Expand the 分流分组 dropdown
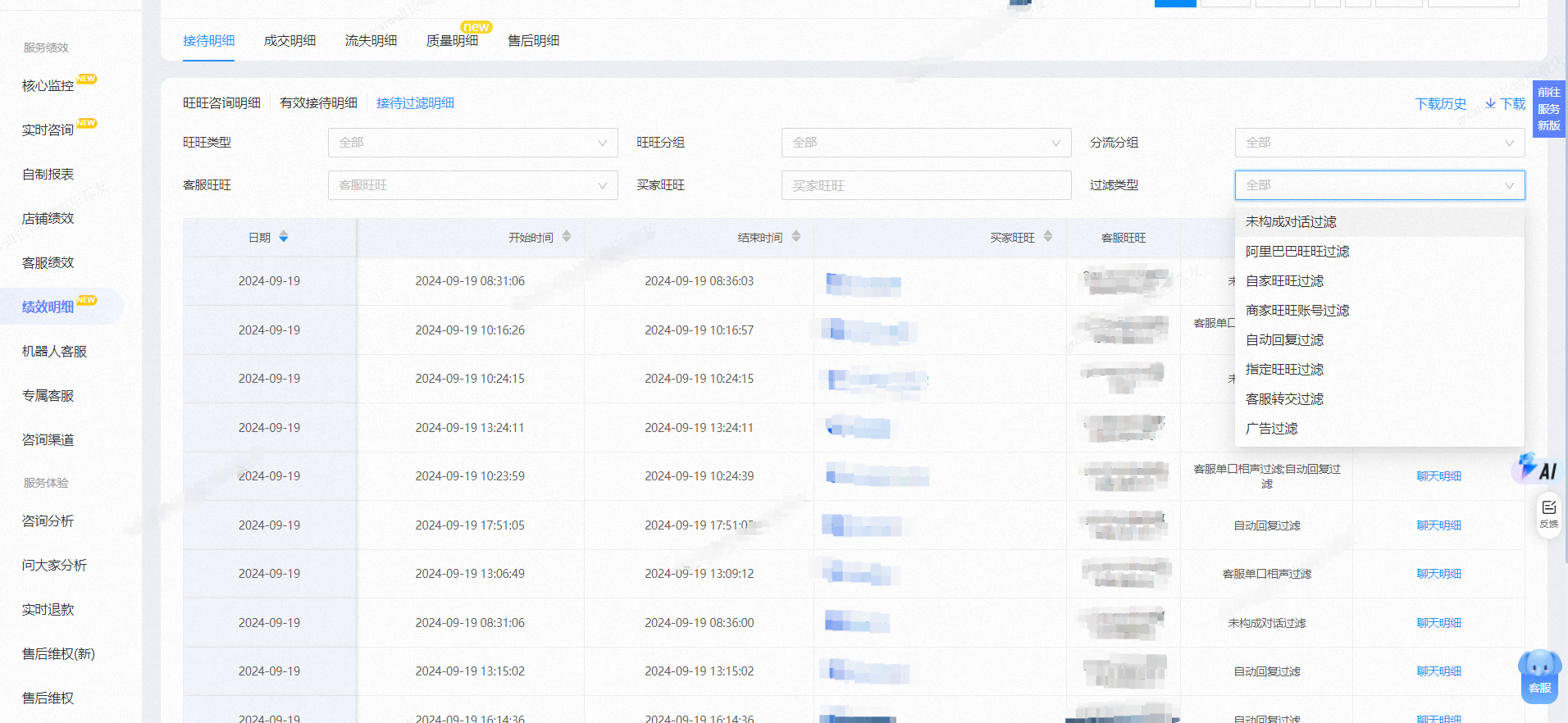Image resolution: width=1568 pixels, height=723 pixels. 1380,143
